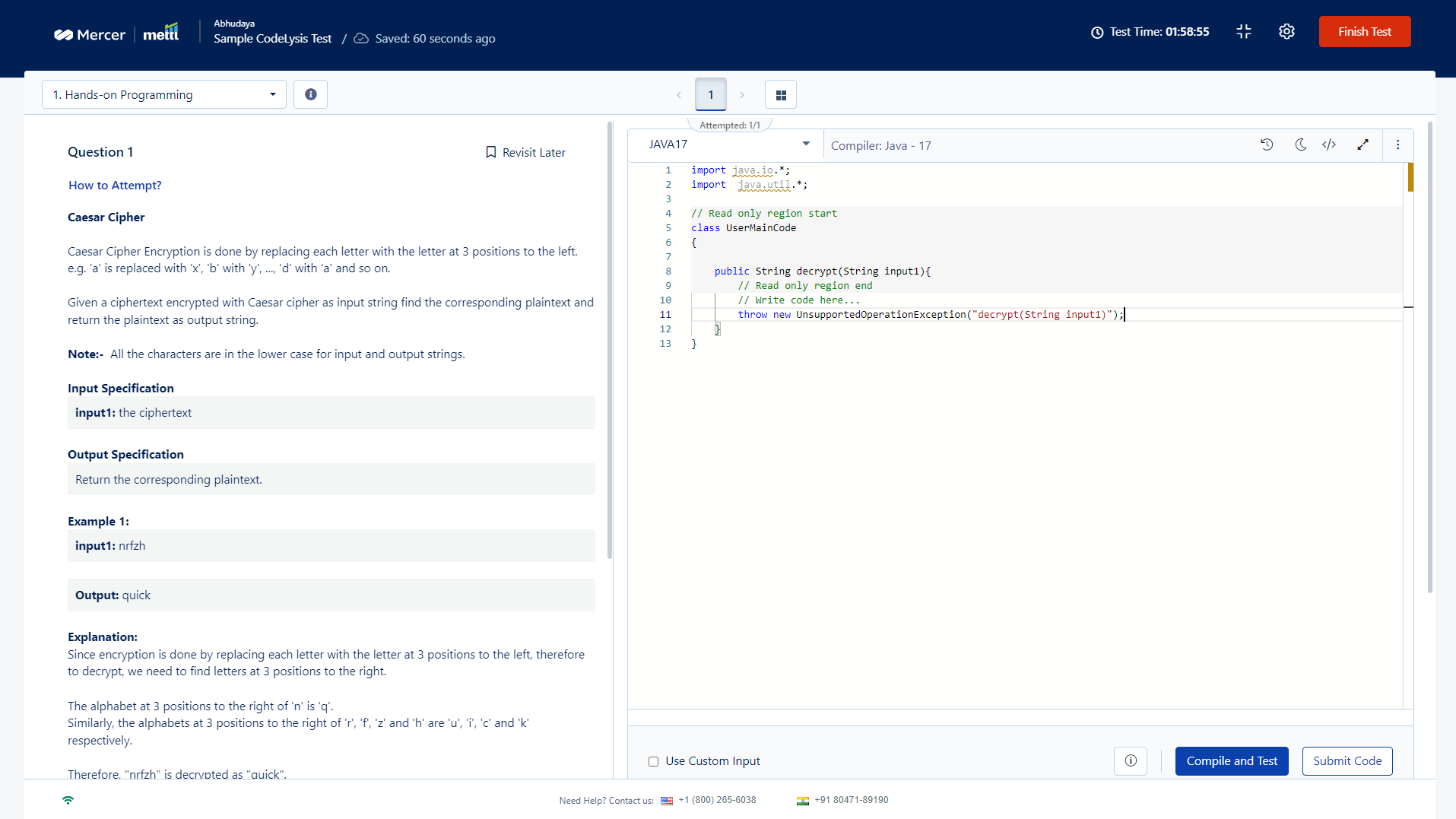The height and width of the screenshot is (819, 1456).
Task: Click the code brackets icon
Action: pos(1329,144)
